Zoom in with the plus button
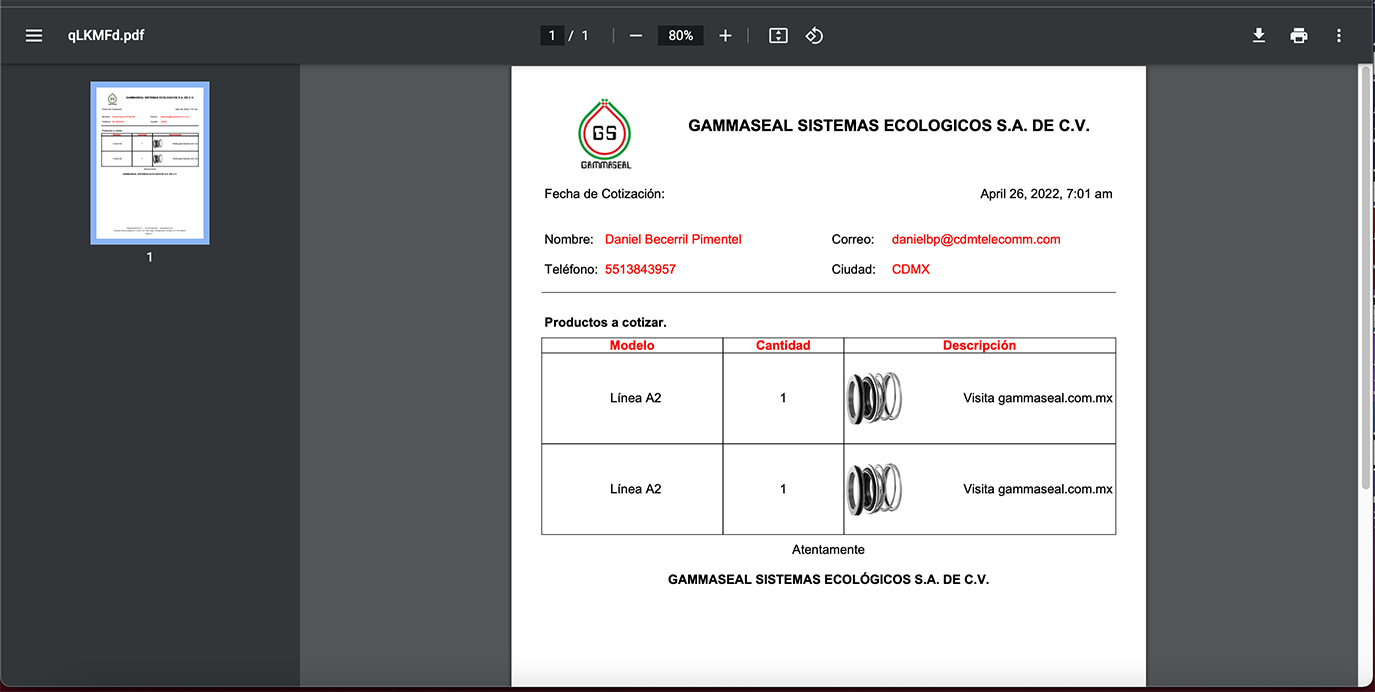 (725, 36)
